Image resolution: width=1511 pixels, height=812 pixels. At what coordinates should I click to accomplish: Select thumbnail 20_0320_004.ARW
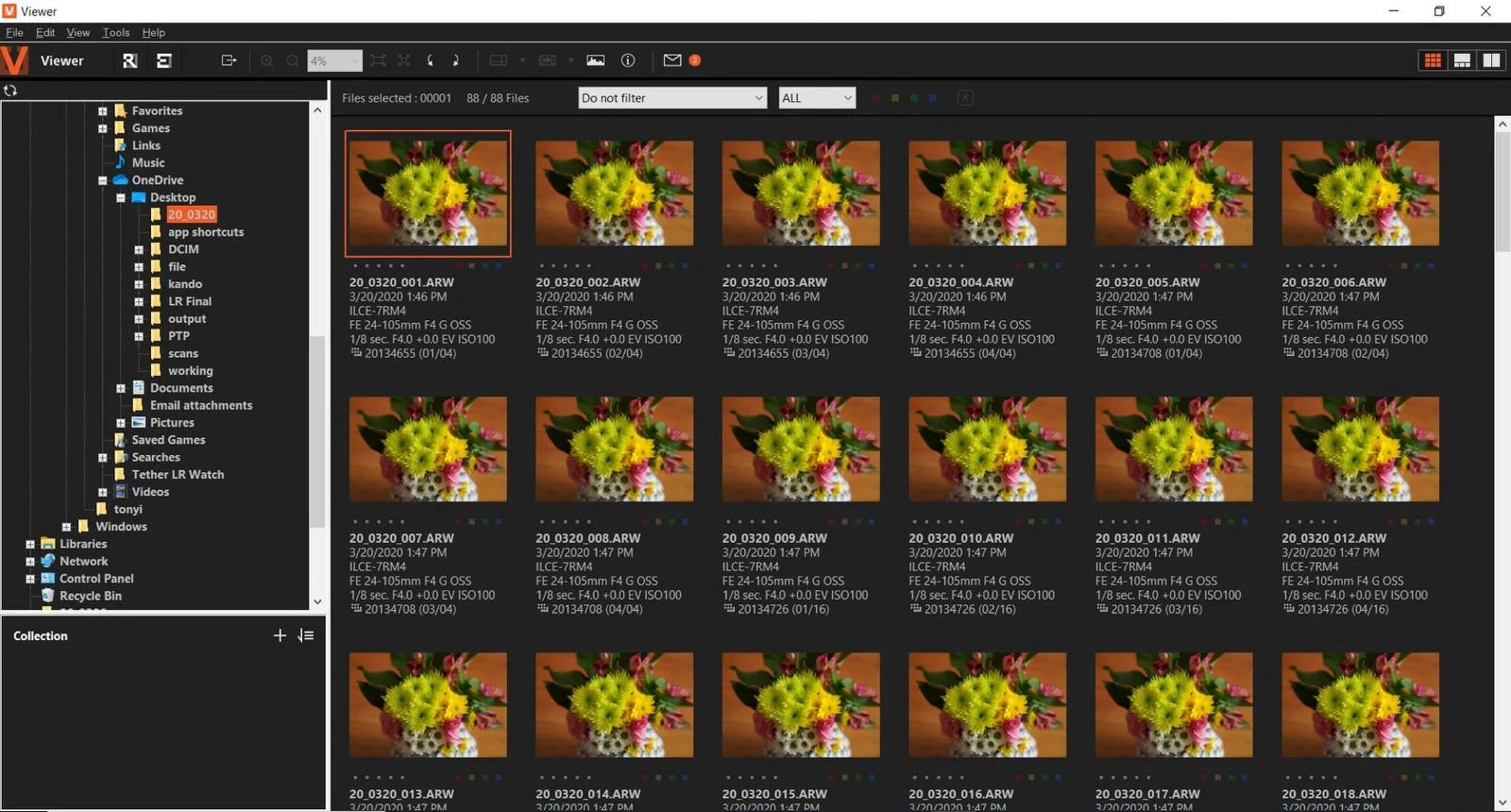987,194
